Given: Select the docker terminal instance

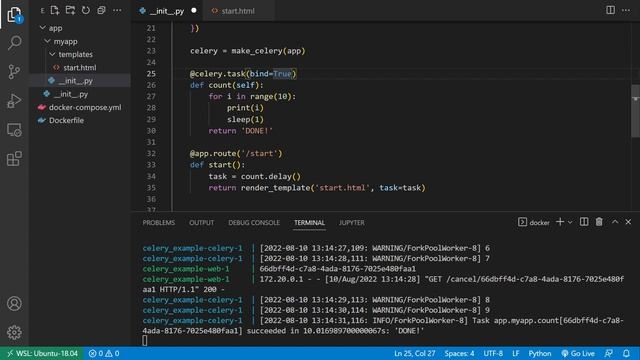Looking at the screenshot, I should pyautogui.click(x=534, y=222).
